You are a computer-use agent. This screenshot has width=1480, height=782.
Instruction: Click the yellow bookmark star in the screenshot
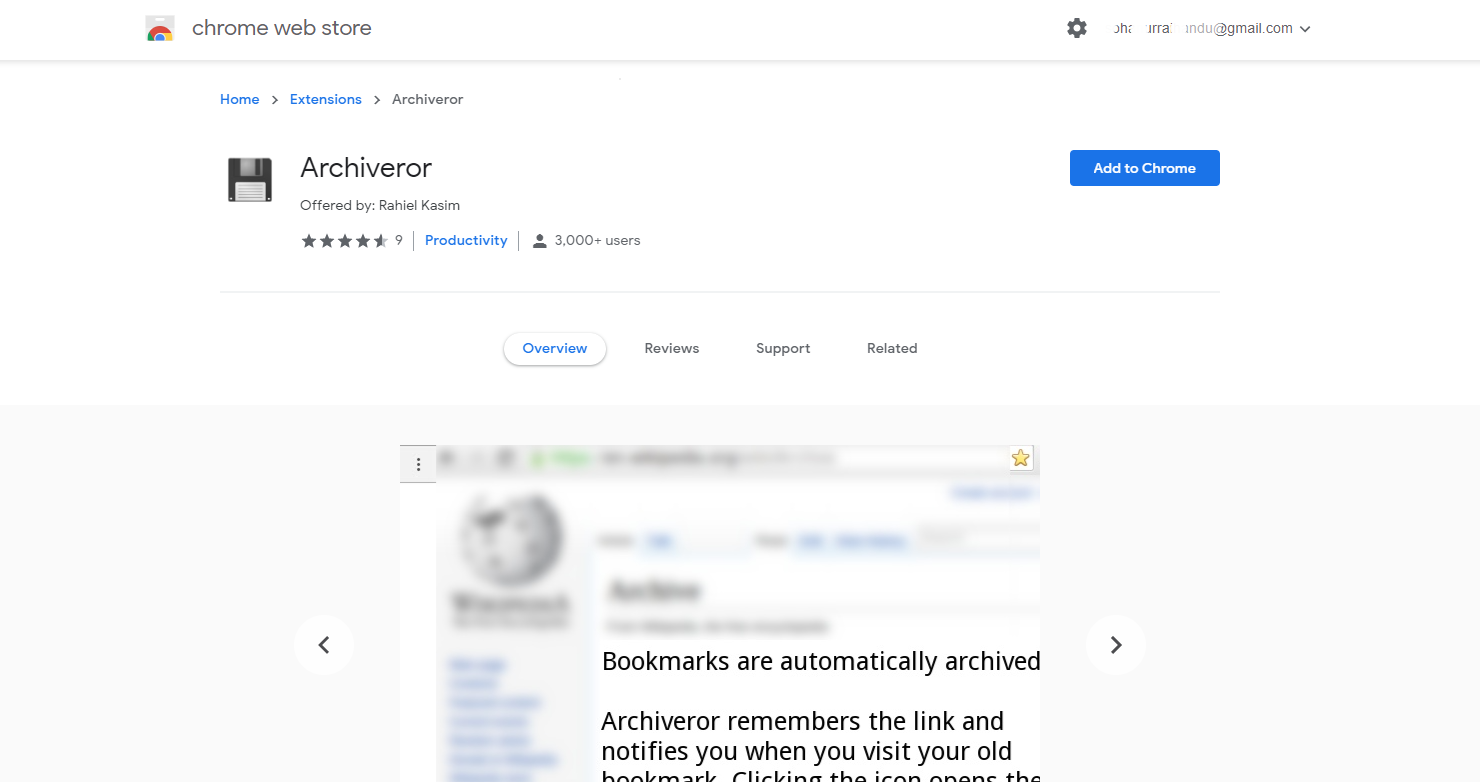1021,458
